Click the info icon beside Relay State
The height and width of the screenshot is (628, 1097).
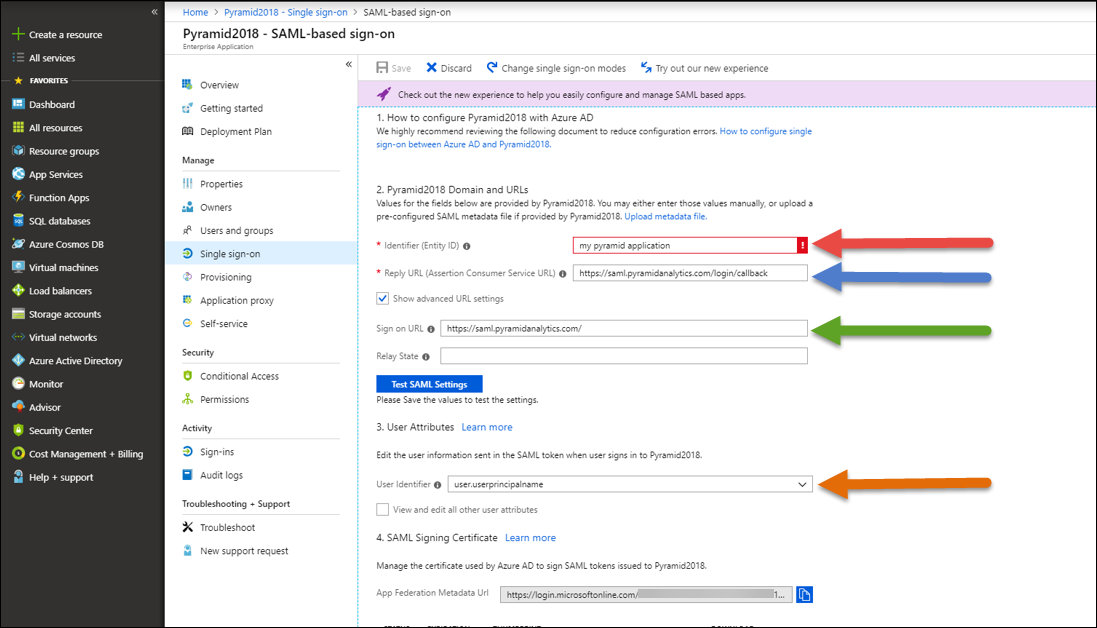click(x=425, y=357)
